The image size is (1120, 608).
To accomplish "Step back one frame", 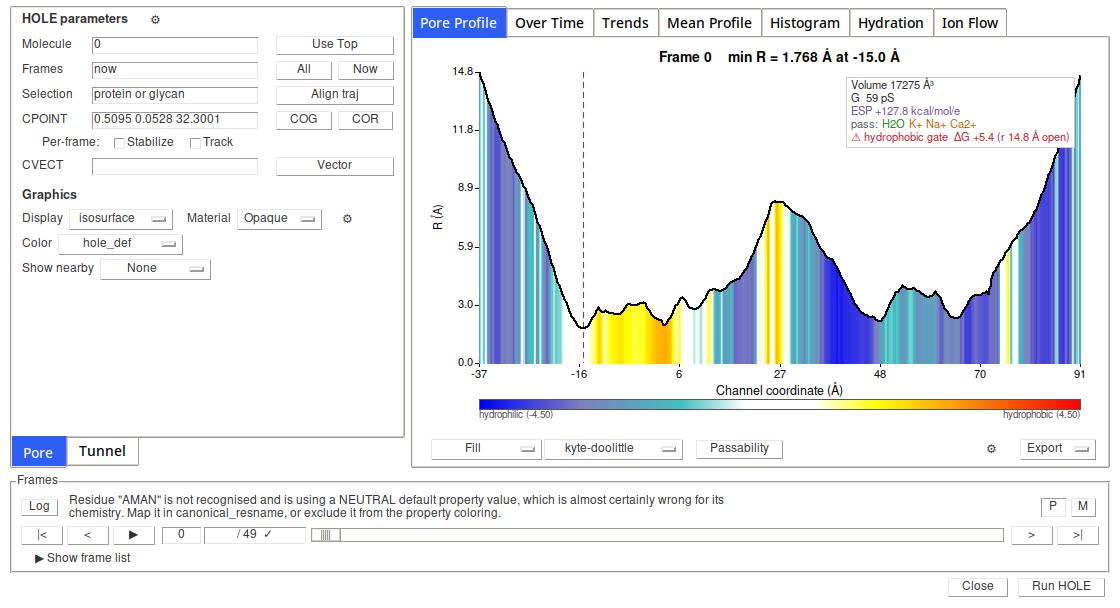I will 87,535.
